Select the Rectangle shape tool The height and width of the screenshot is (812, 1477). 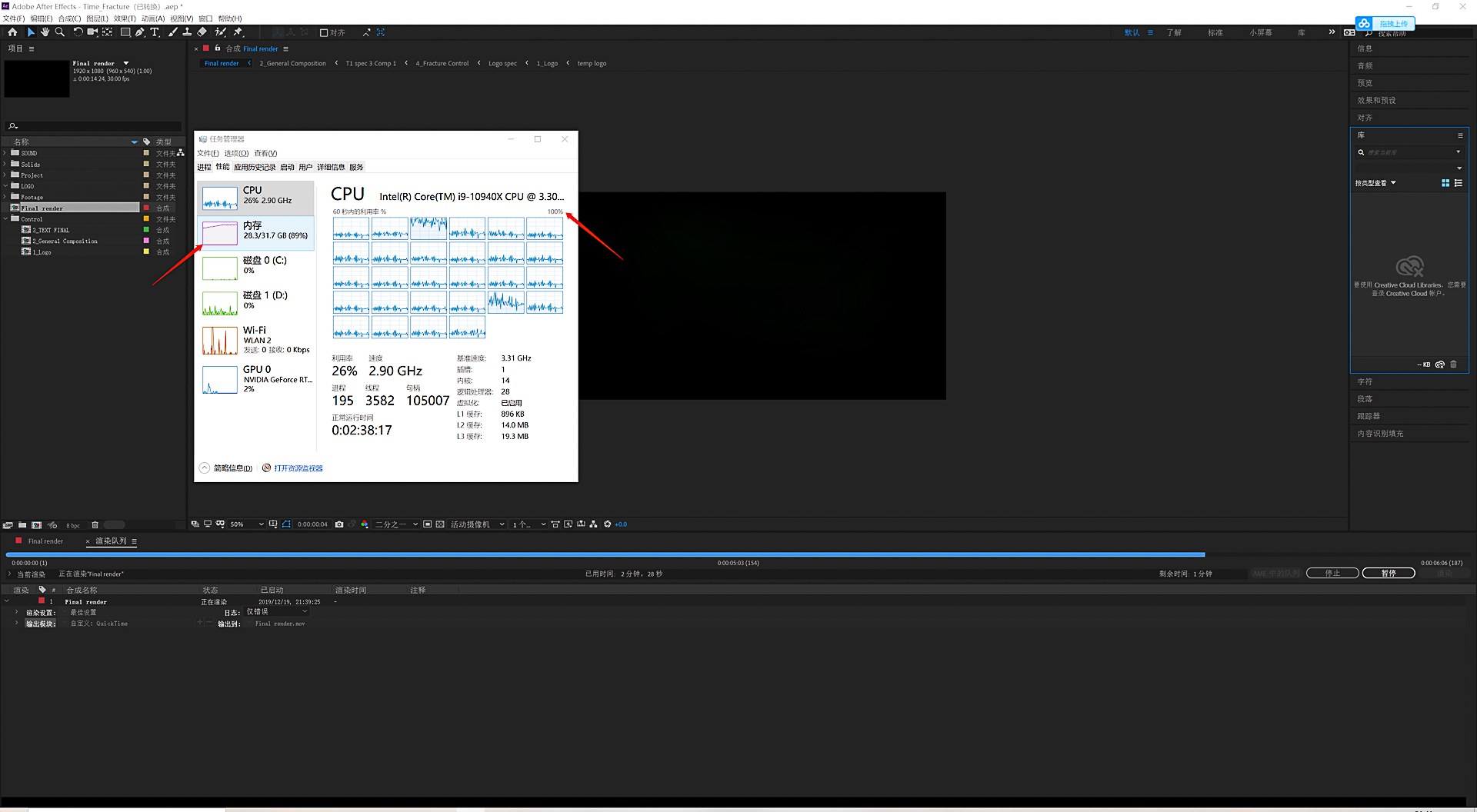coord(125,32)
